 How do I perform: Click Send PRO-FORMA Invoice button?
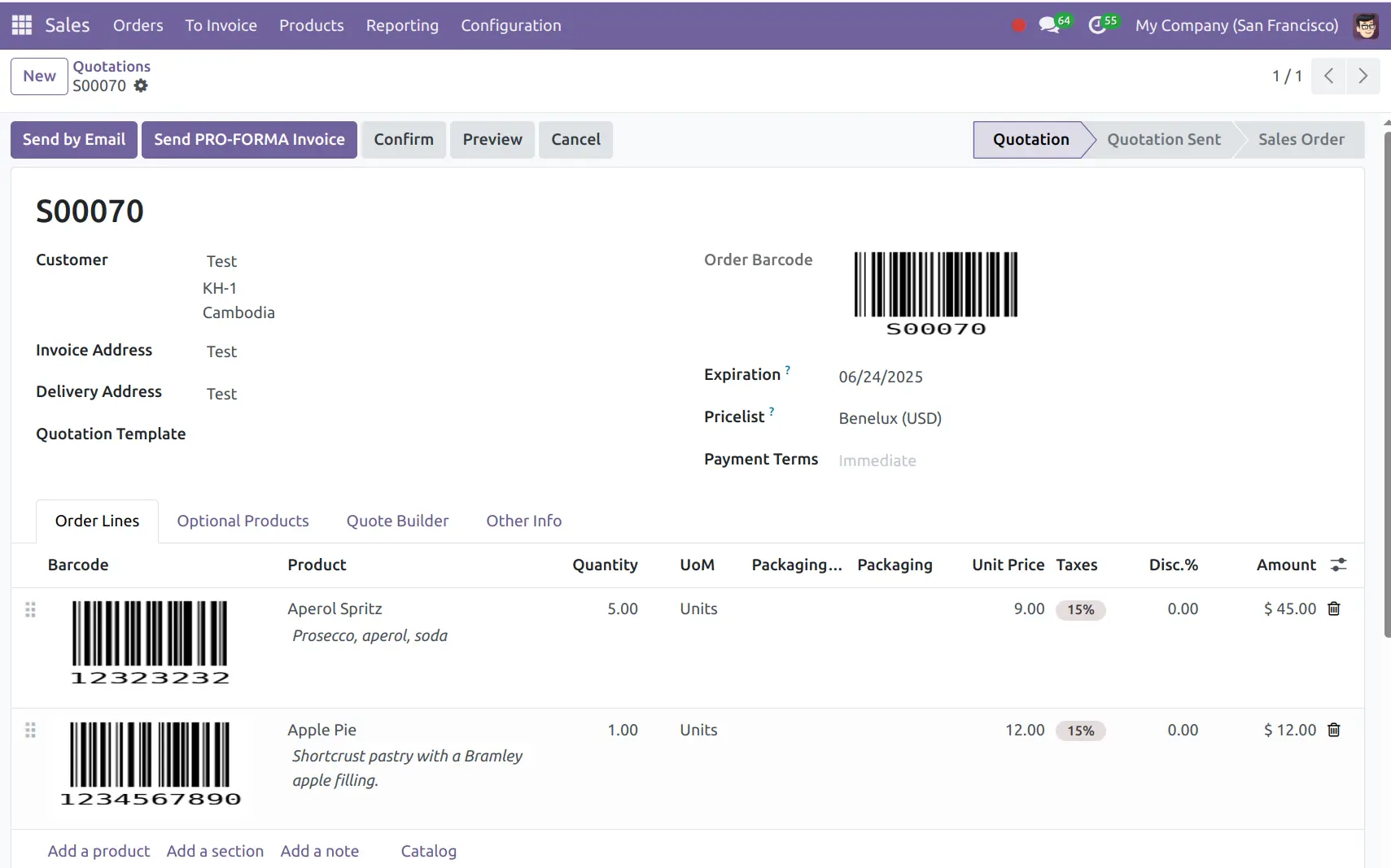249,139
